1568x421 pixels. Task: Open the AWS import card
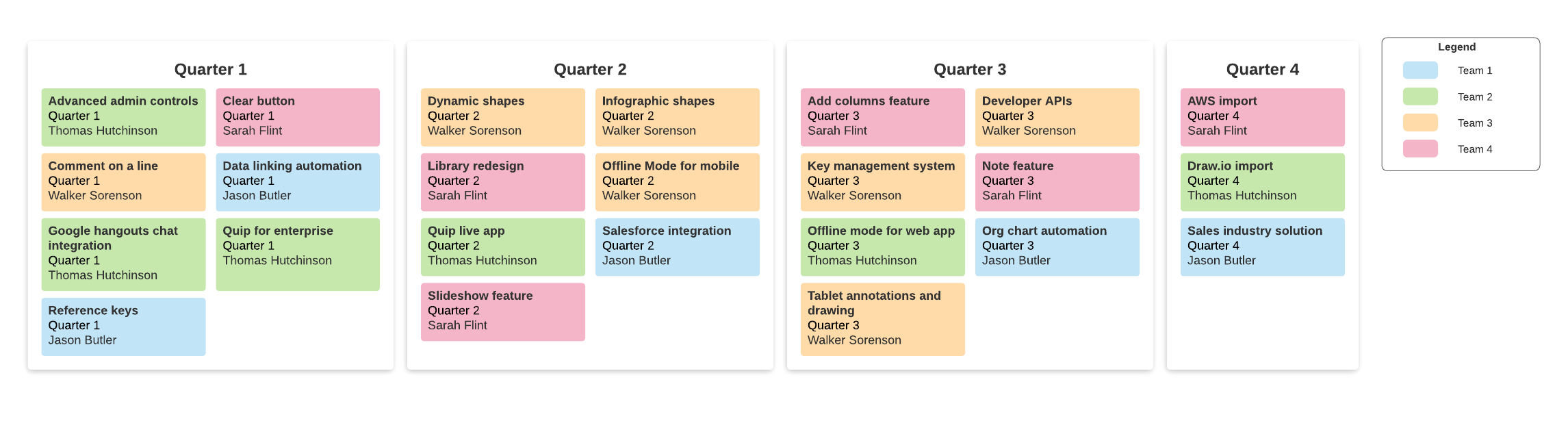pos(1262,116)
